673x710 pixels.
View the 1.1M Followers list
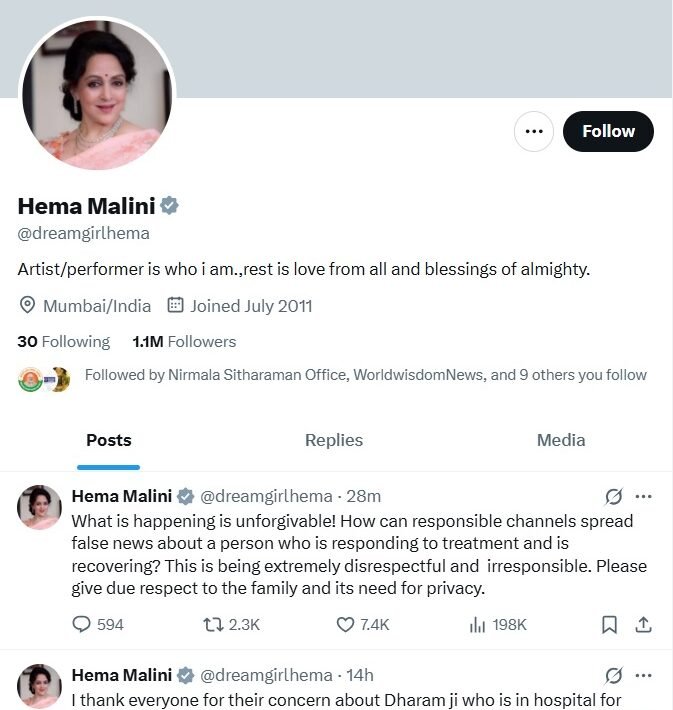(184, 341)
